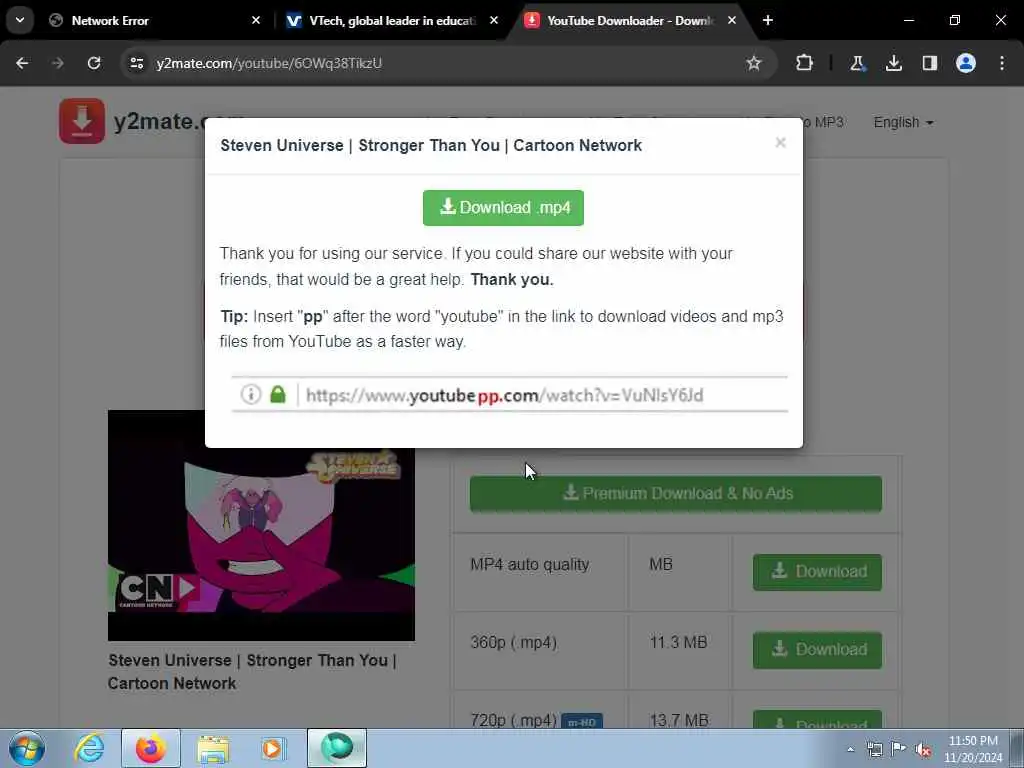Bookmark this page with the star icon
1024x768 pixels.
(x=754, y=63)
